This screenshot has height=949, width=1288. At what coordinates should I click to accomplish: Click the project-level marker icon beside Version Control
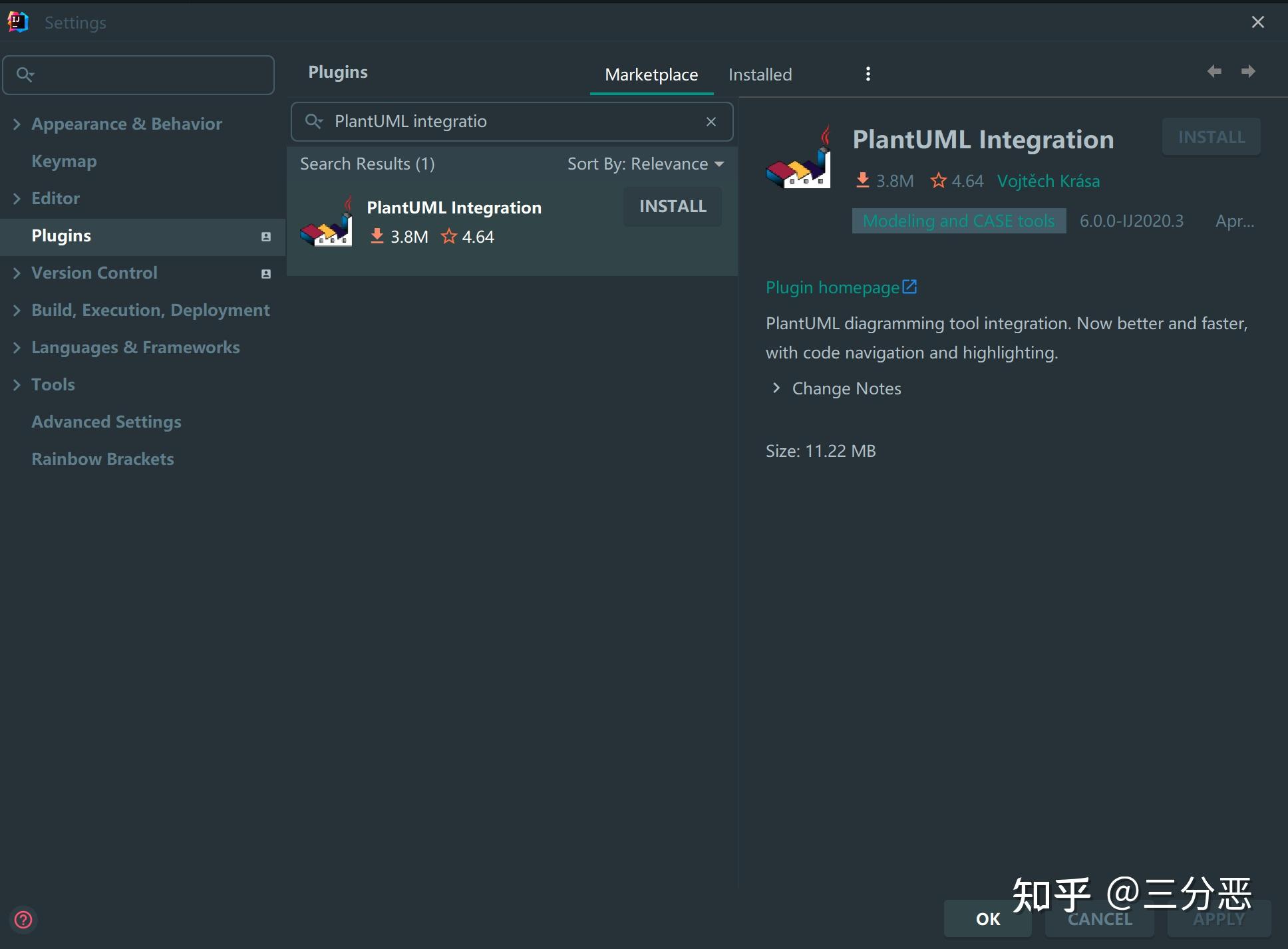coord(266,274)
